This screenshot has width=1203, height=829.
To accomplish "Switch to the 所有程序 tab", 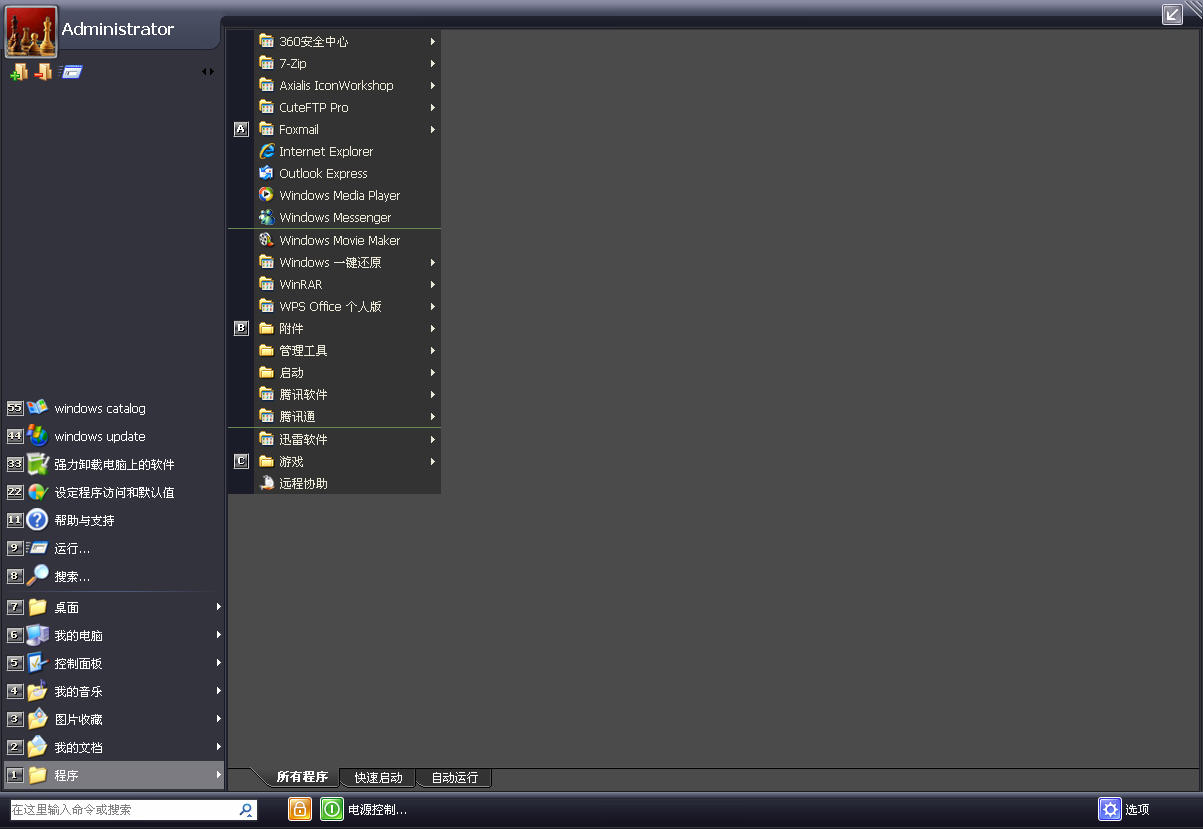I will (x=301, y=777).
